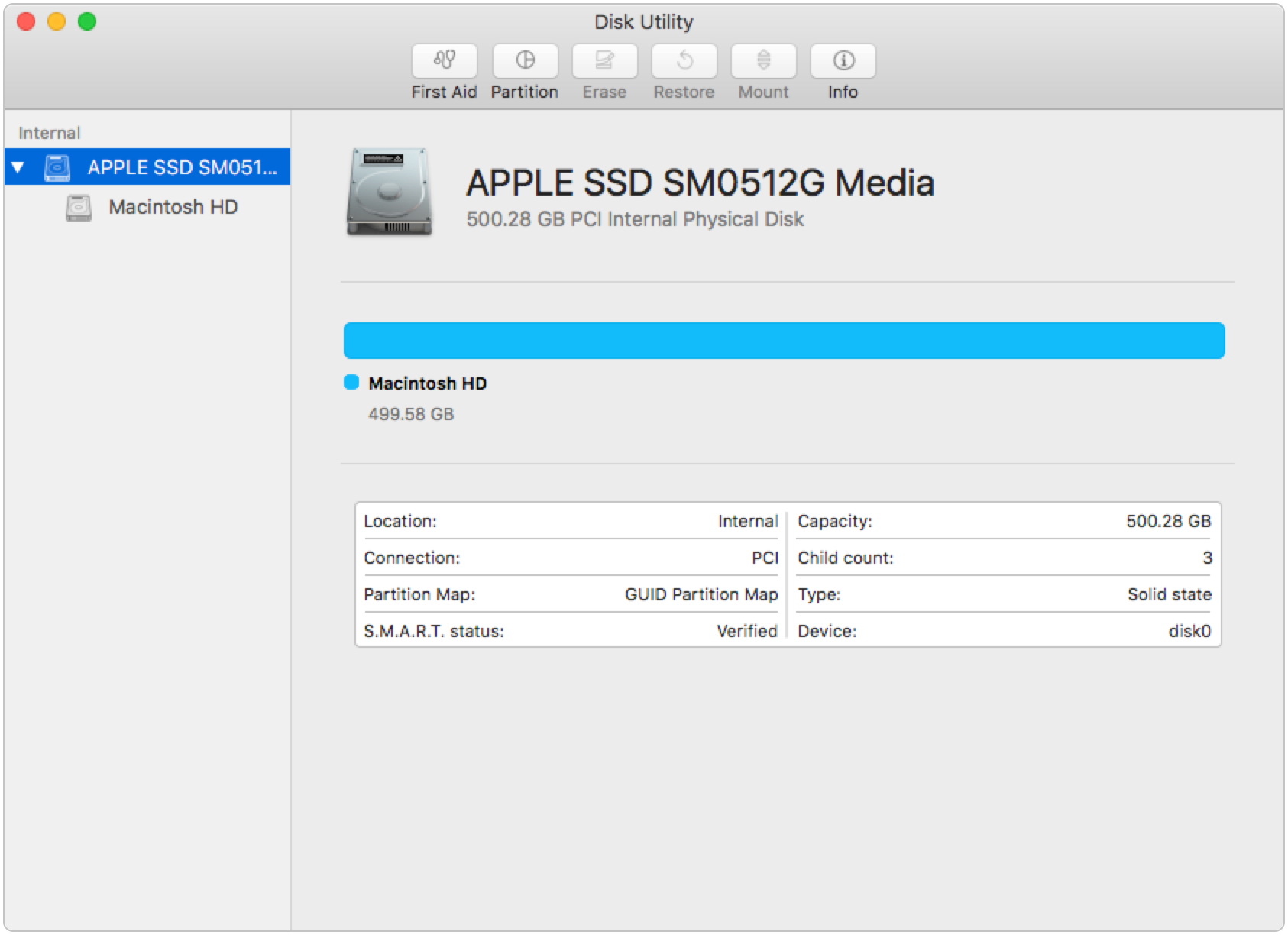Viewport: 1288px width, 935px height.
Task: Collapse the APPLE SSD disclosure triangle
Action: [x=18, y=167]
